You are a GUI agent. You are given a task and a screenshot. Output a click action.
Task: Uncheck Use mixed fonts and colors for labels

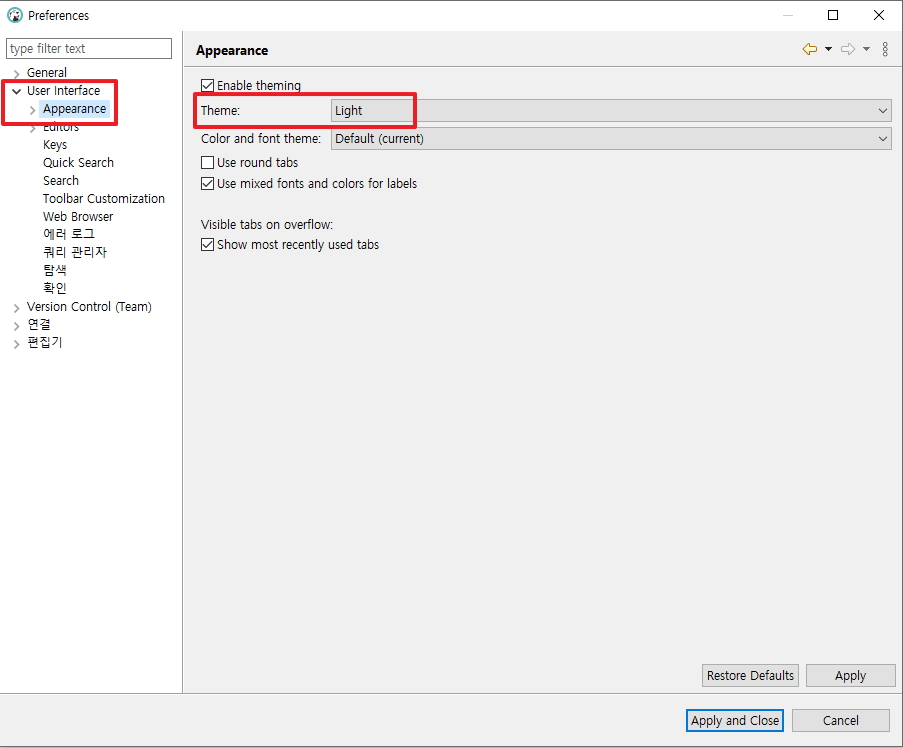207,184
